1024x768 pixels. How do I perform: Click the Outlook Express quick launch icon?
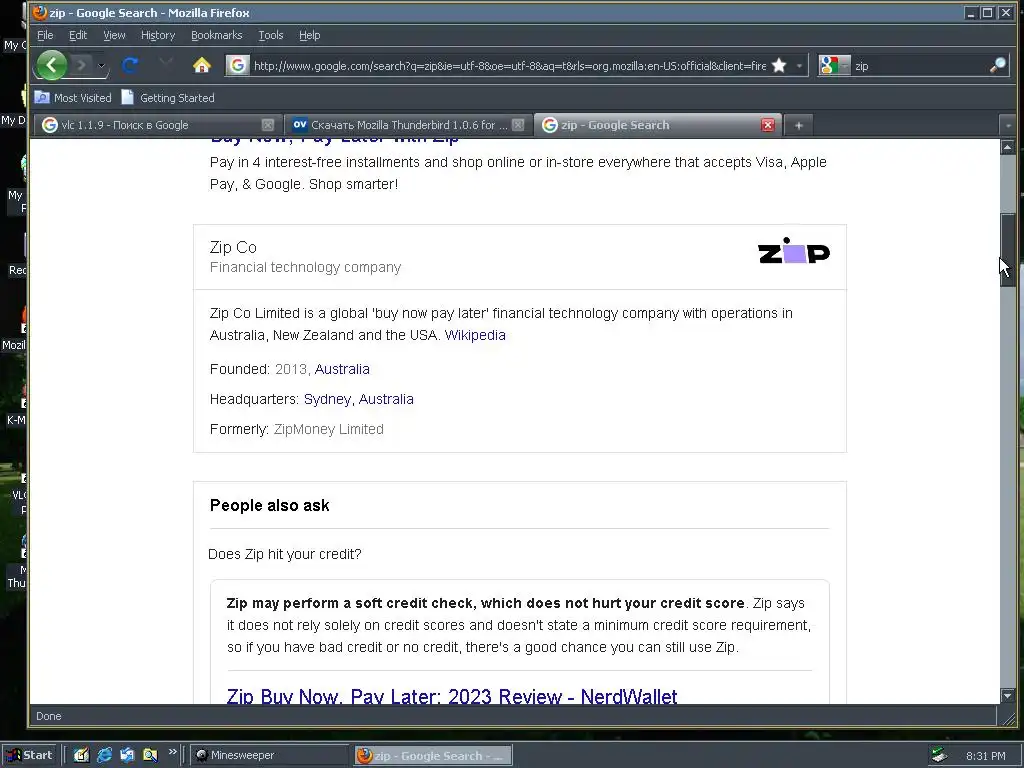point(127,755)
